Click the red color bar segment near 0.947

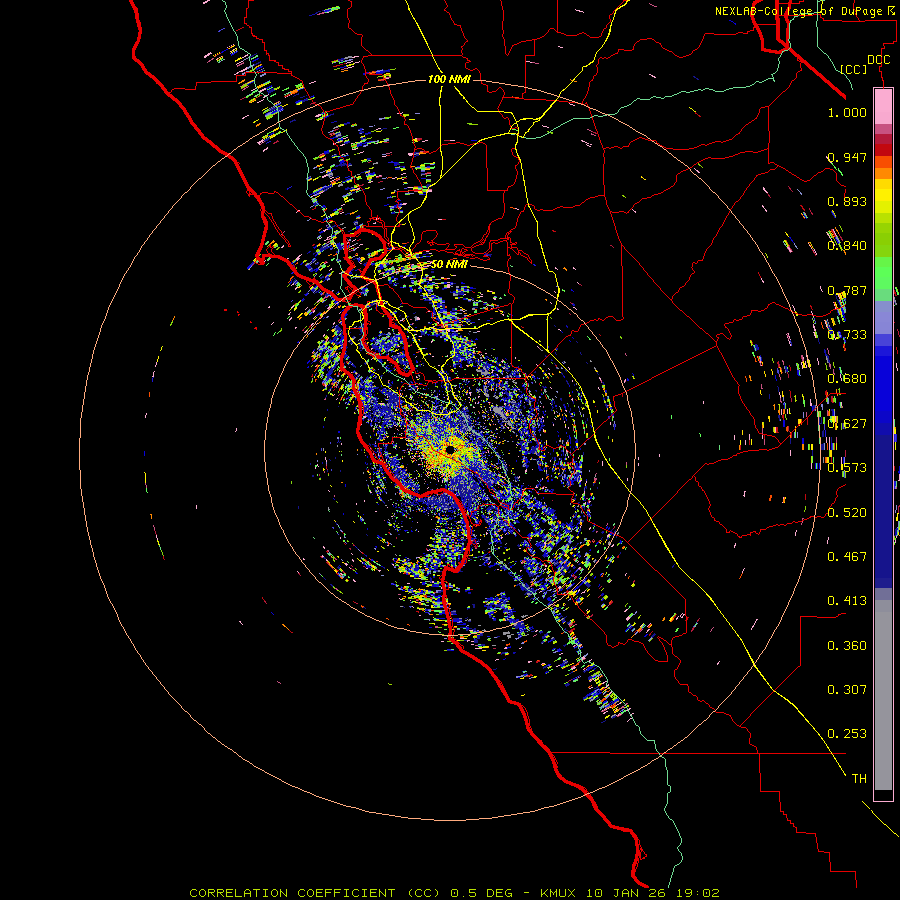(883, 150)
